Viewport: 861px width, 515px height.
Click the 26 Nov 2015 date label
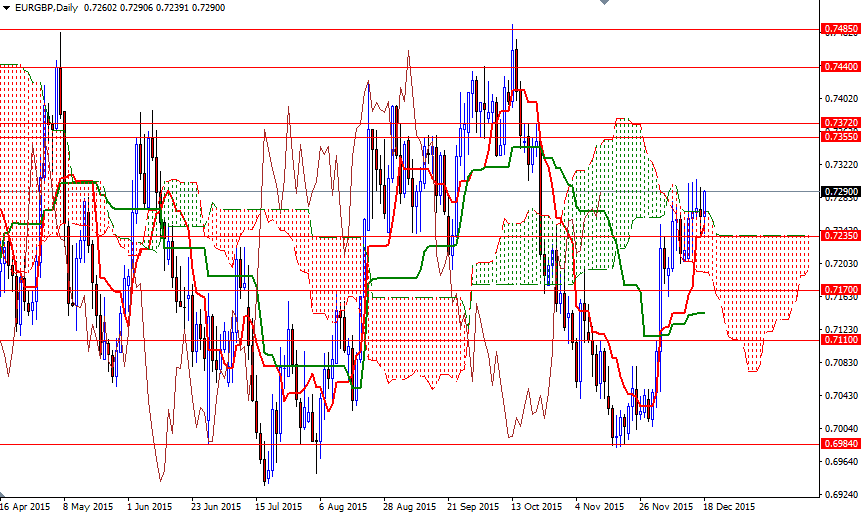point(667,506)
